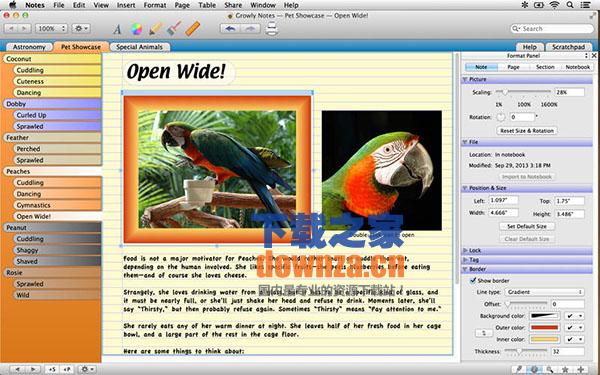Add a page with +P button
600x375 pixels.
[x=67, y=369]
